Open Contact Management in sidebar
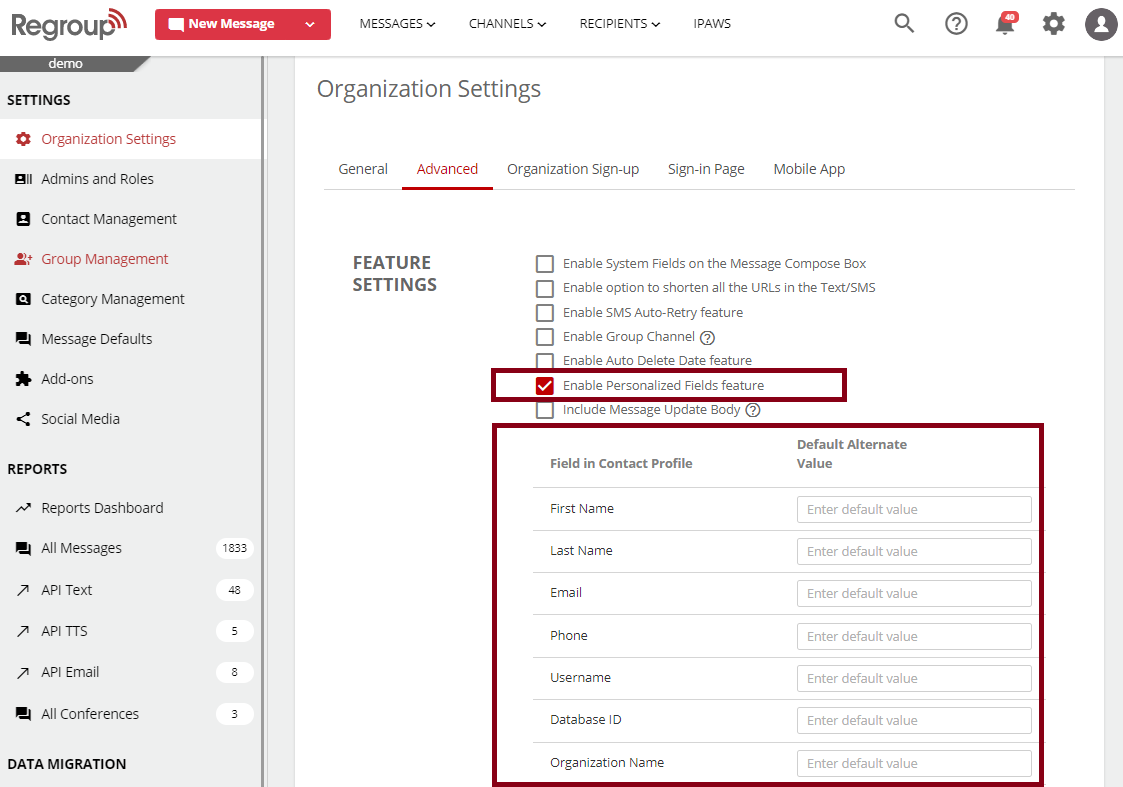The width and height of the screenshot is (1123, 787). (x=108, y=219)
